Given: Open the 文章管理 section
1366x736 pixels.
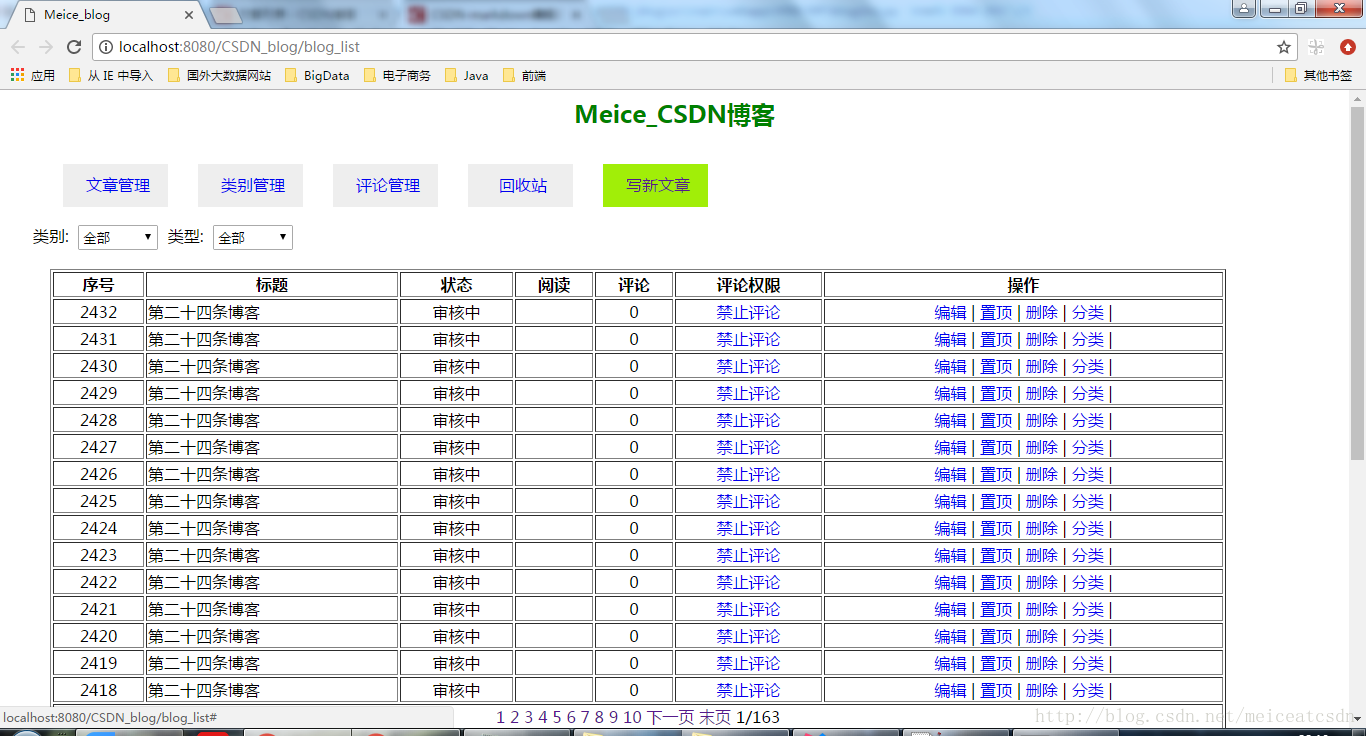Looking at the screenshot, I should 116,185.
